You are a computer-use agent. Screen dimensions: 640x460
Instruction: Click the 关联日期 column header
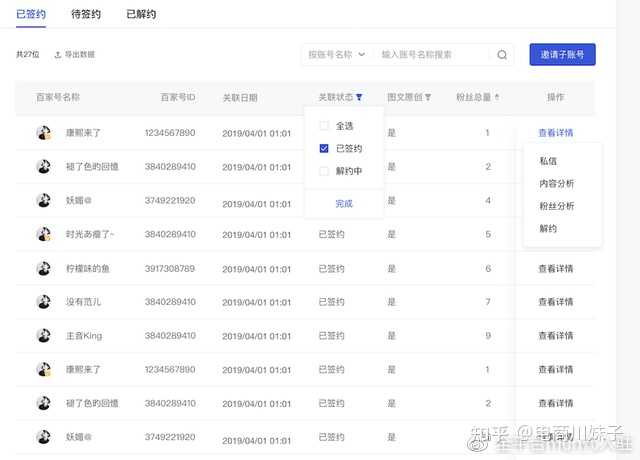pyautogui.click(x=240, y=98)
